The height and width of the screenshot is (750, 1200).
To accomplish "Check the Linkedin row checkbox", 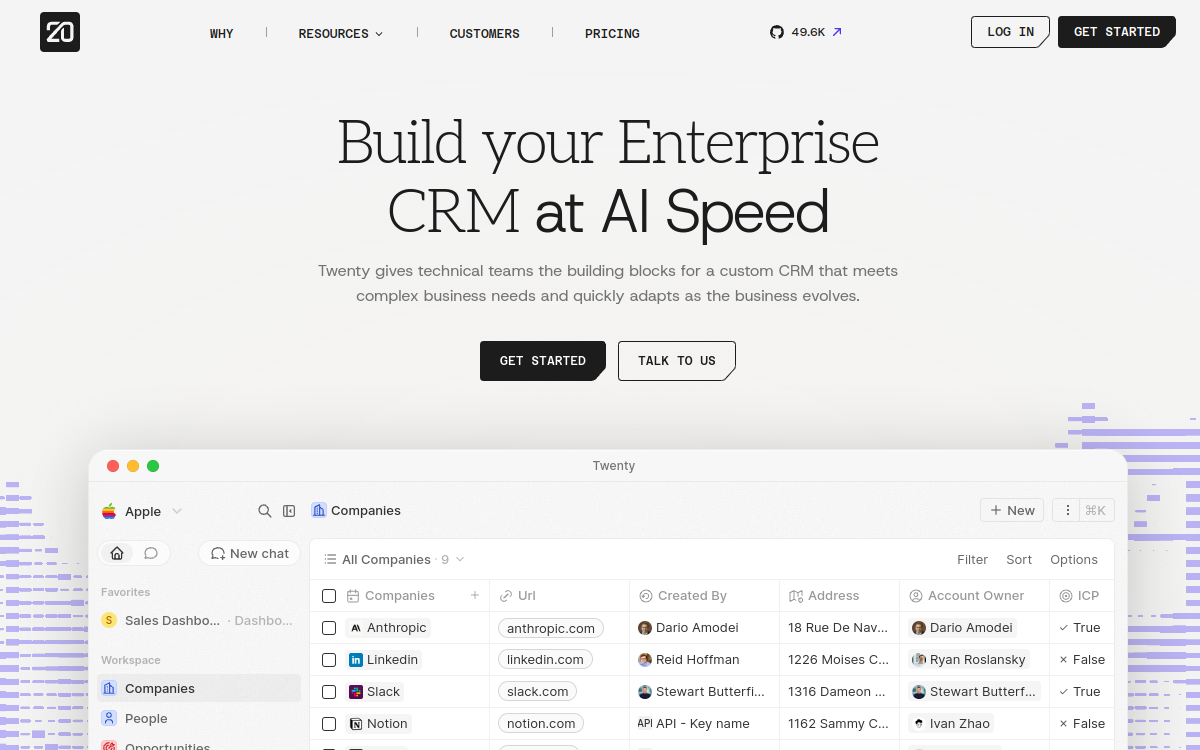I will pyautogui.click(x=329, y=660).
